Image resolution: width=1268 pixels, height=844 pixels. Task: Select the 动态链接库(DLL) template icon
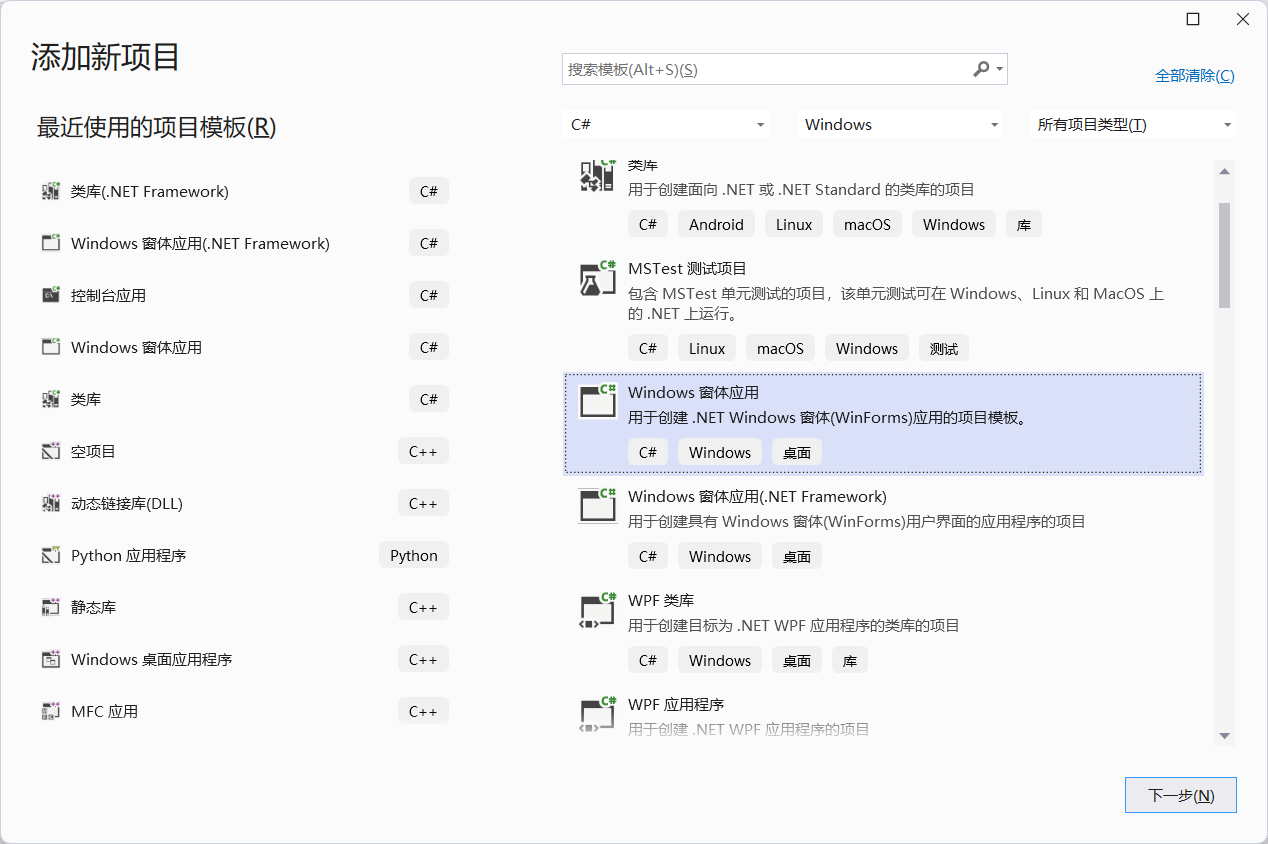(x=51, y=503)
